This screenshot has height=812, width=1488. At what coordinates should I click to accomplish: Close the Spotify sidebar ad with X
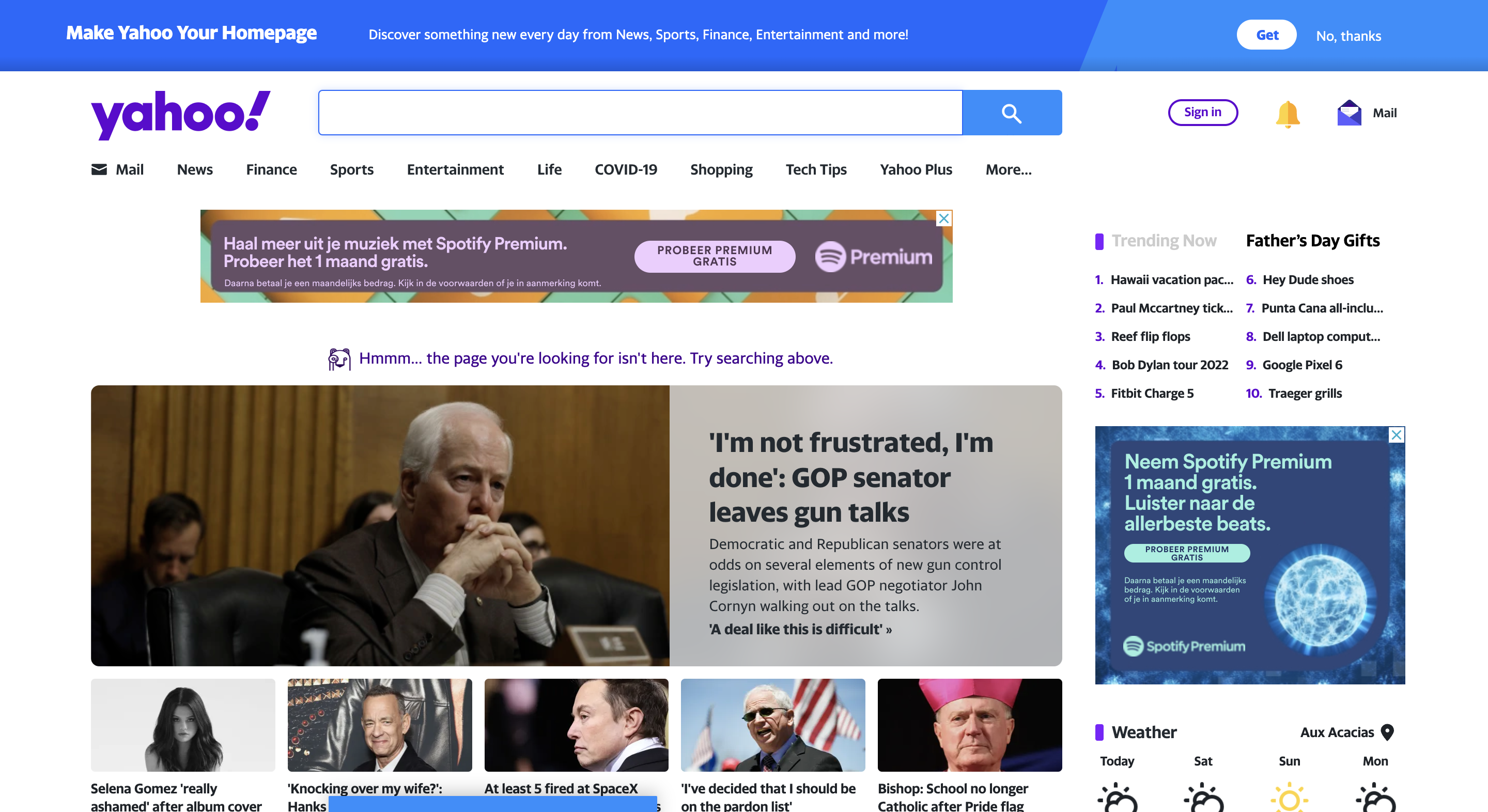tap(1396, 434)
